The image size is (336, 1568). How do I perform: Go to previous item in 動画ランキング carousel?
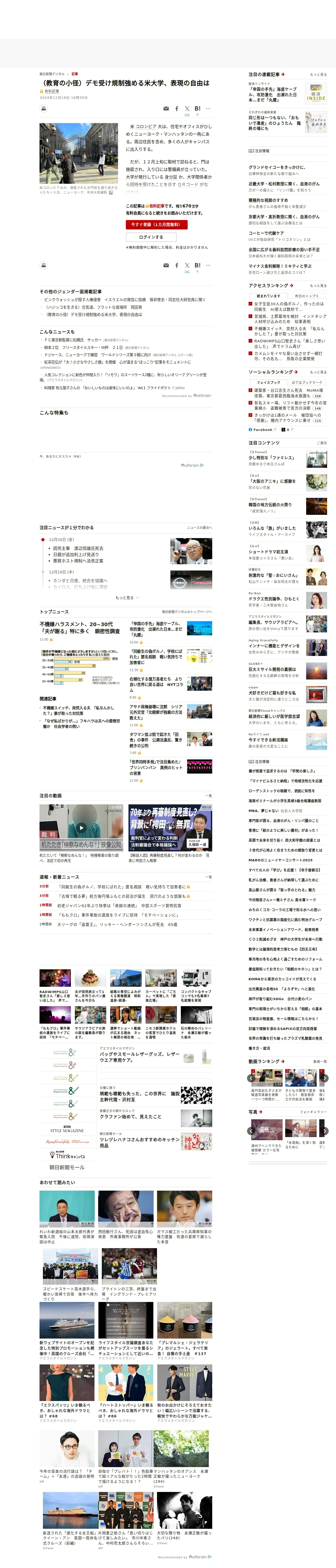click(252, 1078)
